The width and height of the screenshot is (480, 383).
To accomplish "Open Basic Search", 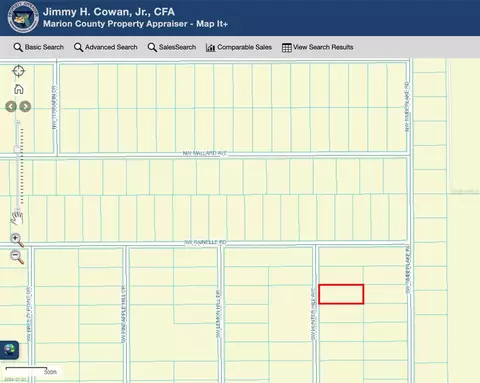I will tap(39, 47).
